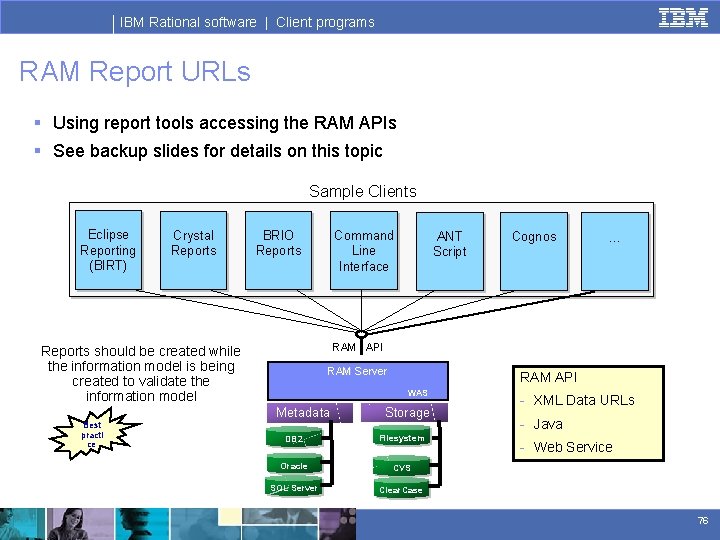Select the BRIO Reports box
This screenshot has height=540, width=720.
tap(278, 250)
